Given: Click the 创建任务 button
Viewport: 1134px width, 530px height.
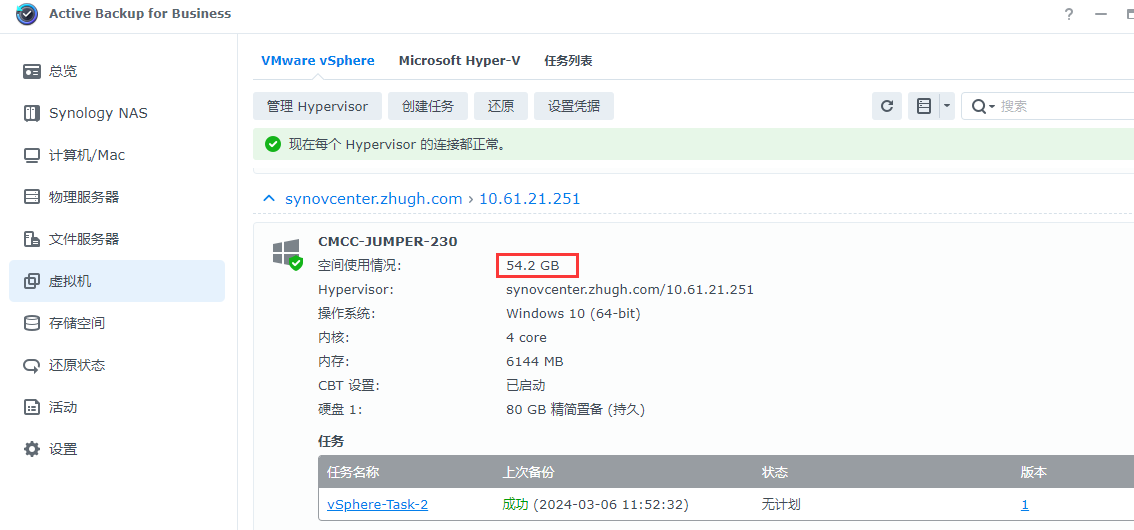Looking at the screenshot, I should 428,106.
